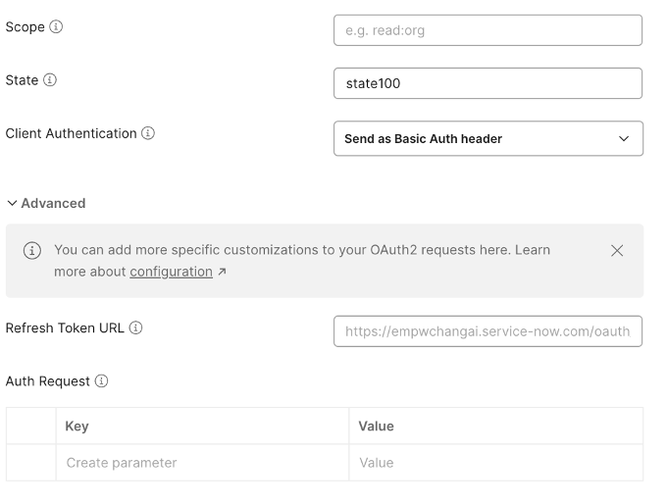The image size is (667, 500).
Task: Collapse the Advanced section
Action: coord(12,203)
